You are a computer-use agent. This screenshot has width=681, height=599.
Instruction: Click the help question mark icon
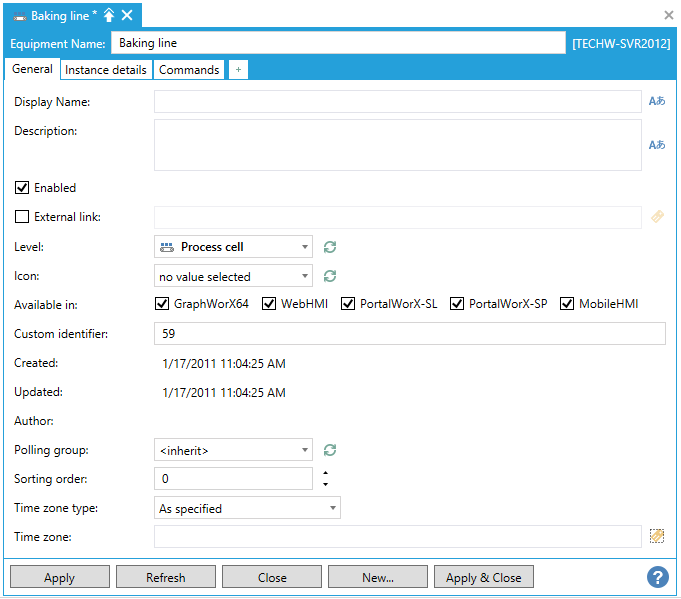point(657,577)
